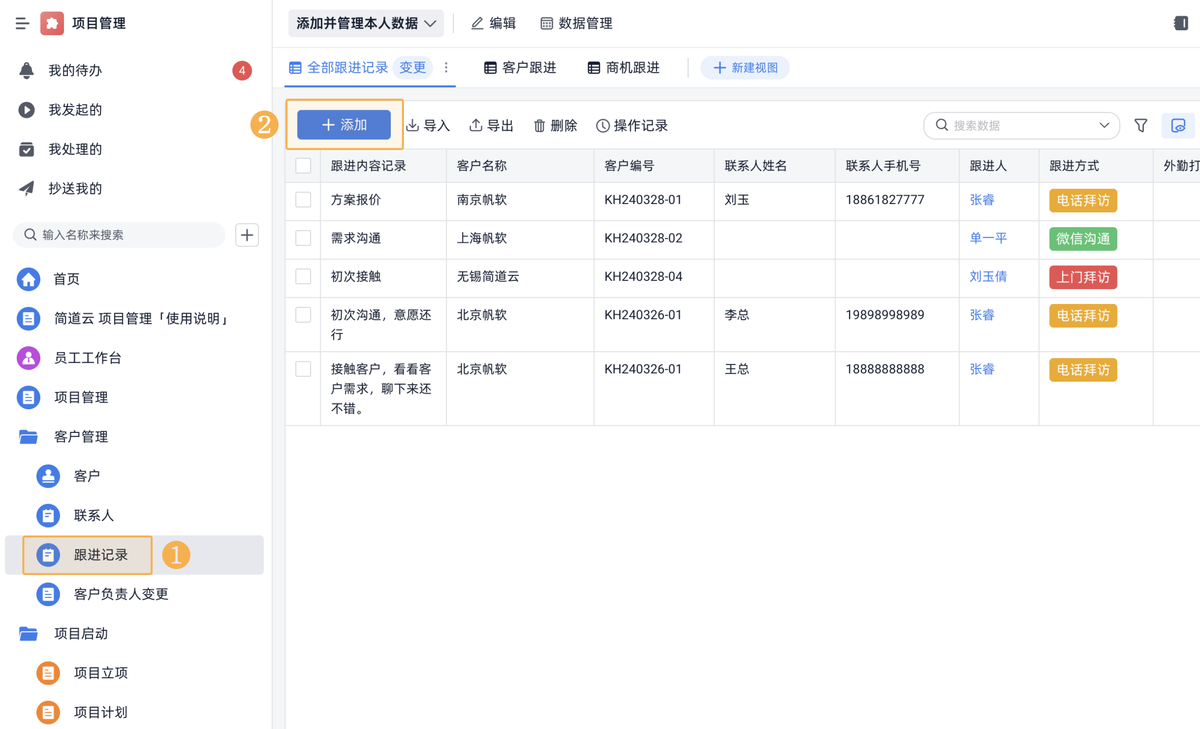The width and height of the screenshot is (1200, 729).
Task: Click the 新建视图 button
Action: (745, 68)
